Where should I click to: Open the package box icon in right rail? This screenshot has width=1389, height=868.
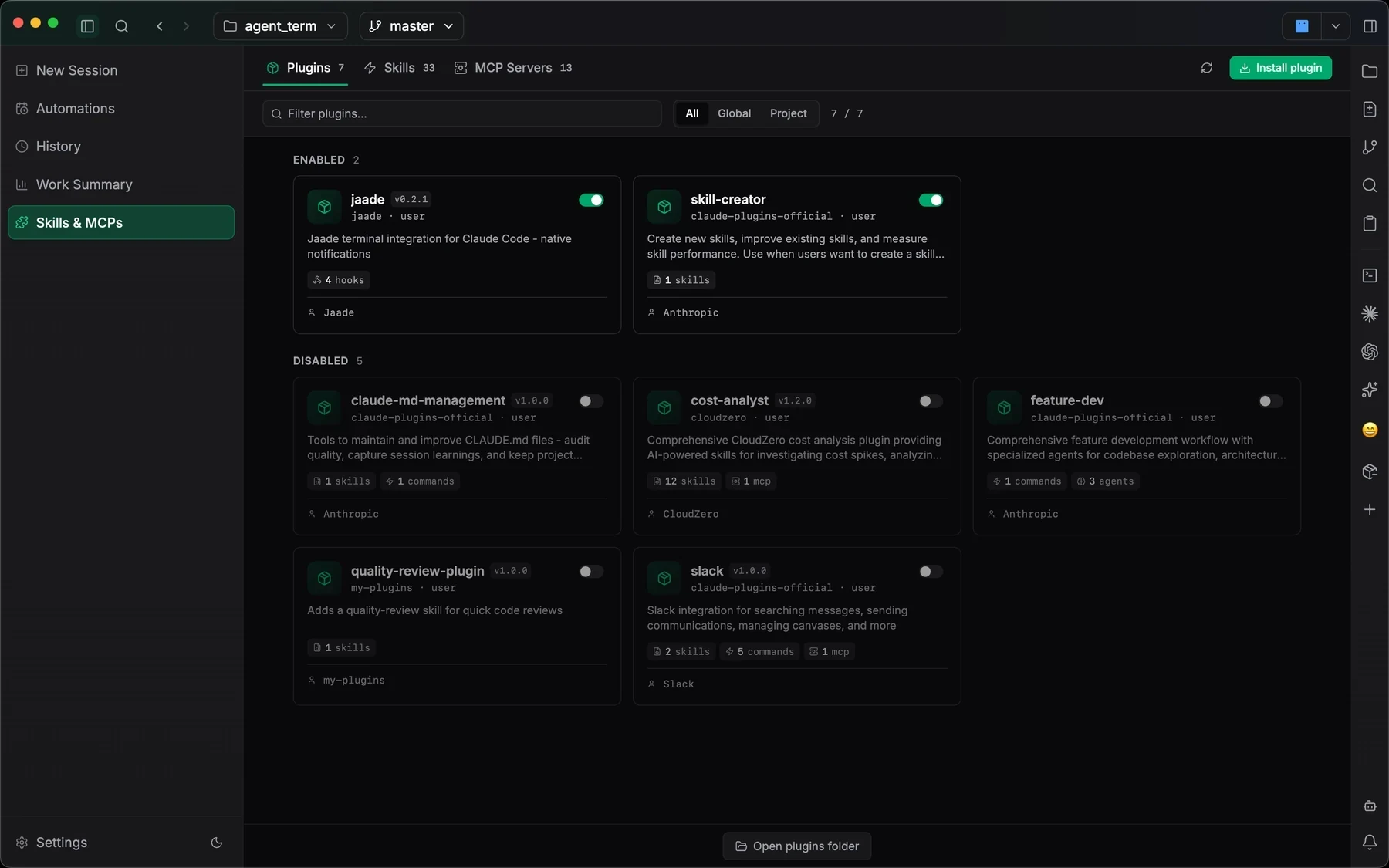pos(1370,471)
